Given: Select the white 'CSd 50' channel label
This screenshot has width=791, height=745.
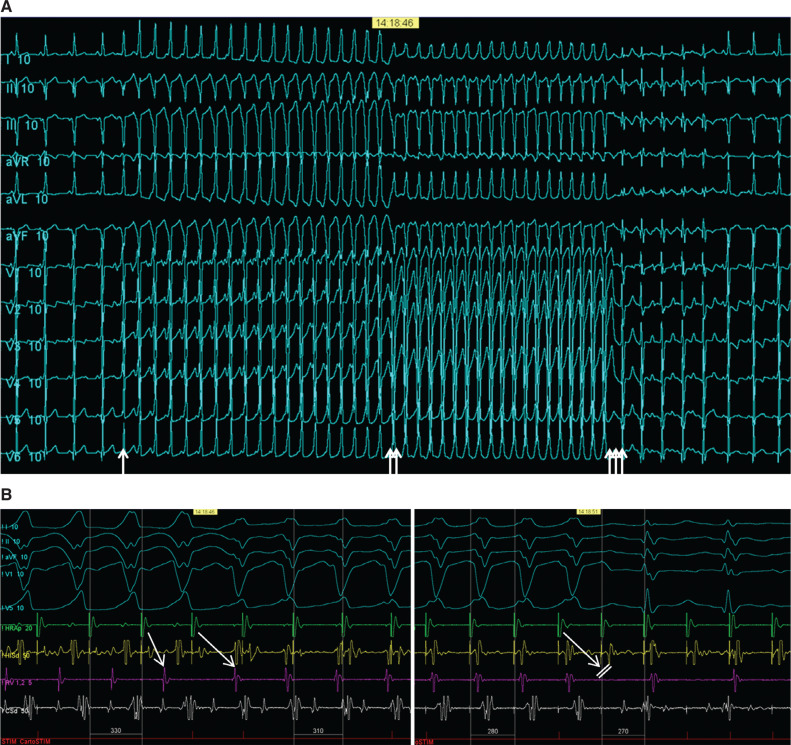Looking at the screenshot, I should 15,711.
